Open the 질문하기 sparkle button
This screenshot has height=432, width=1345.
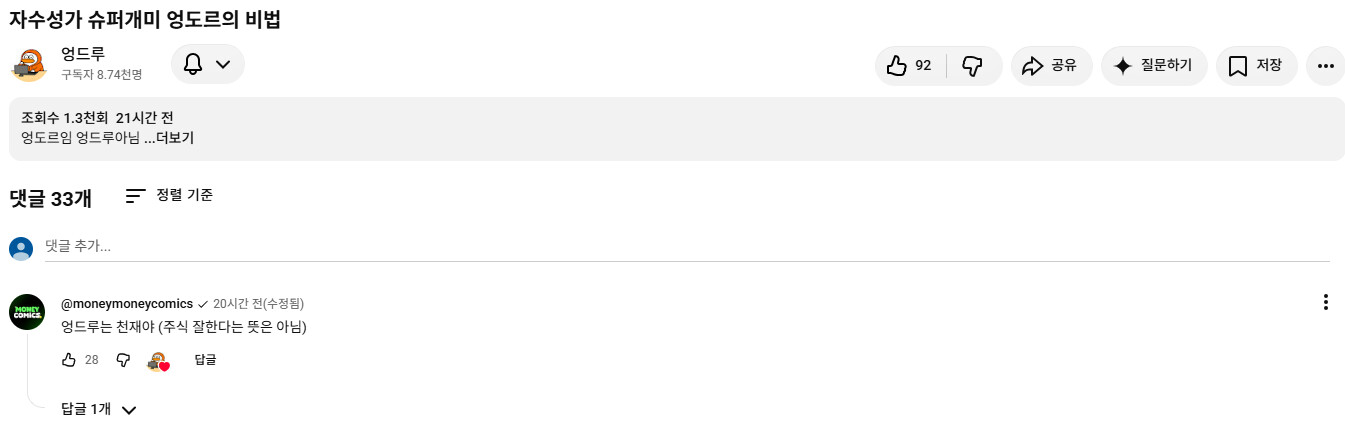1154,66
